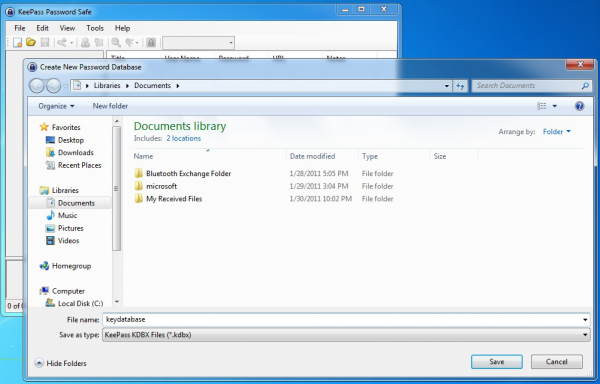Select the microsoft folder
600x384 pixels.
pos(161,186)
